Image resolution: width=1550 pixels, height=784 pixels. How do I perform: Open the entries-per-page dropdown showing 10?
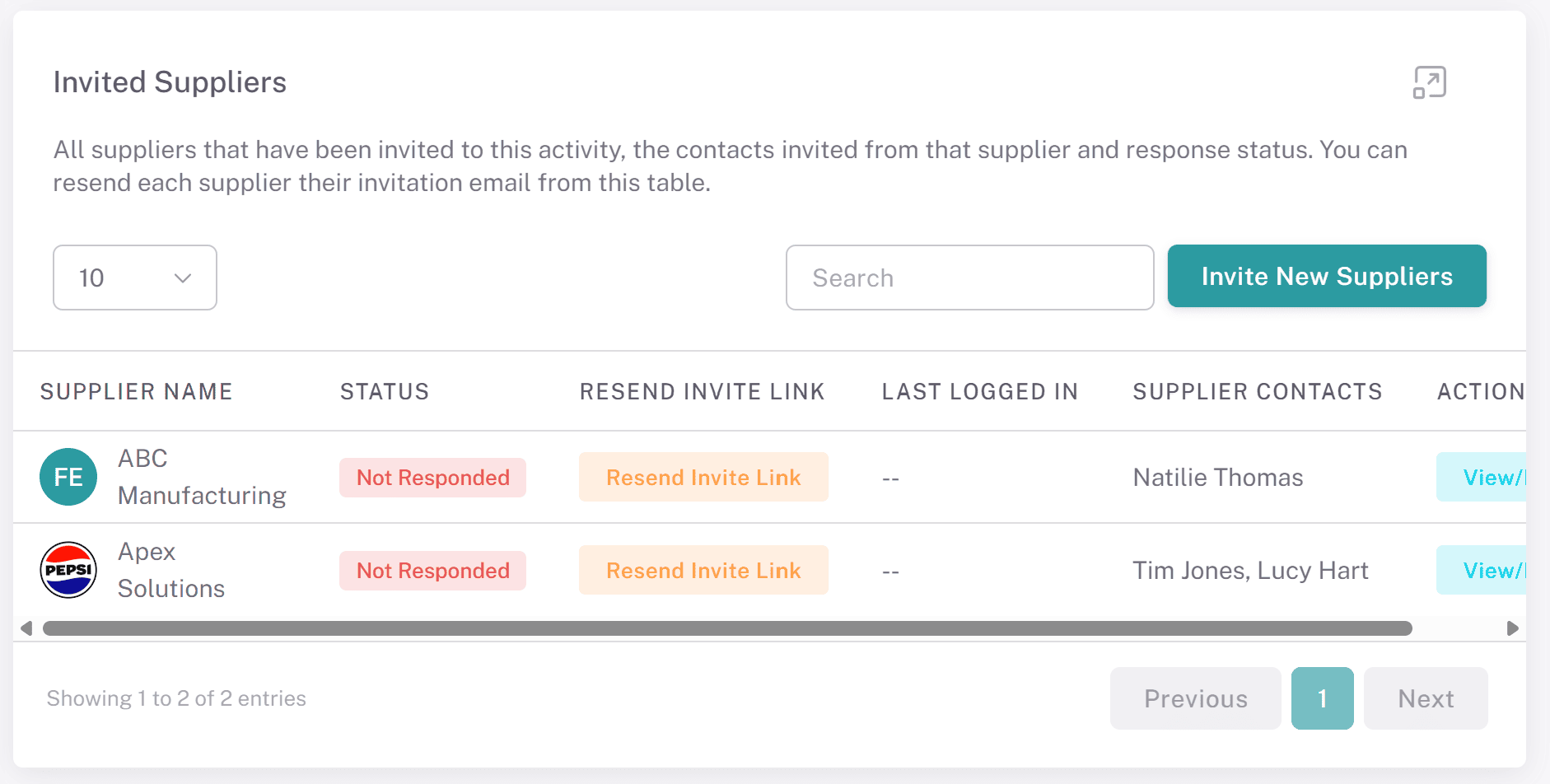pyautogui.click(x=135, y=278)
